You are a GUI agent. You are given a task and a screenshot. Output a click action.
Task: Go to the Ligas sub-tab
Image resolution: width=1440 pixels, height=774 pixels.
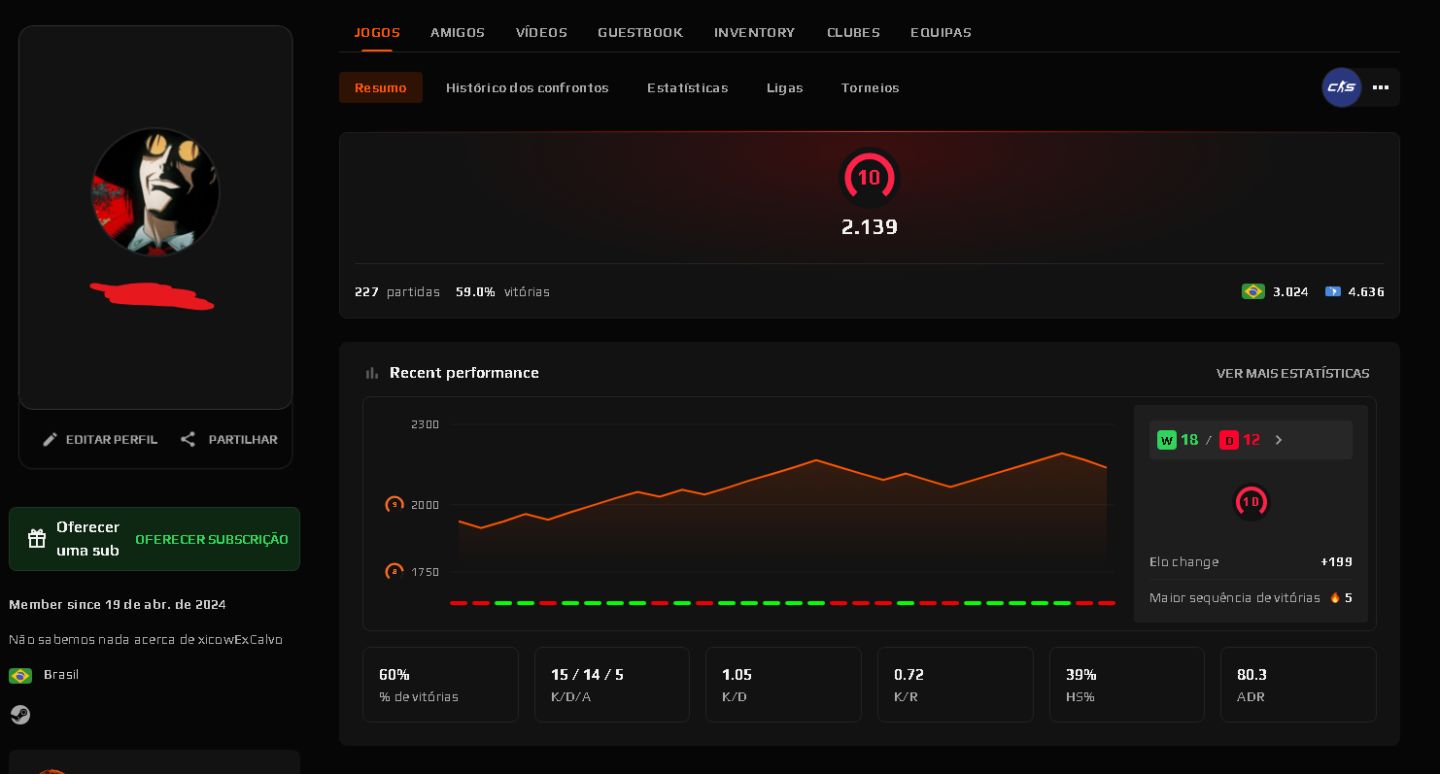(x=784, y=87)
